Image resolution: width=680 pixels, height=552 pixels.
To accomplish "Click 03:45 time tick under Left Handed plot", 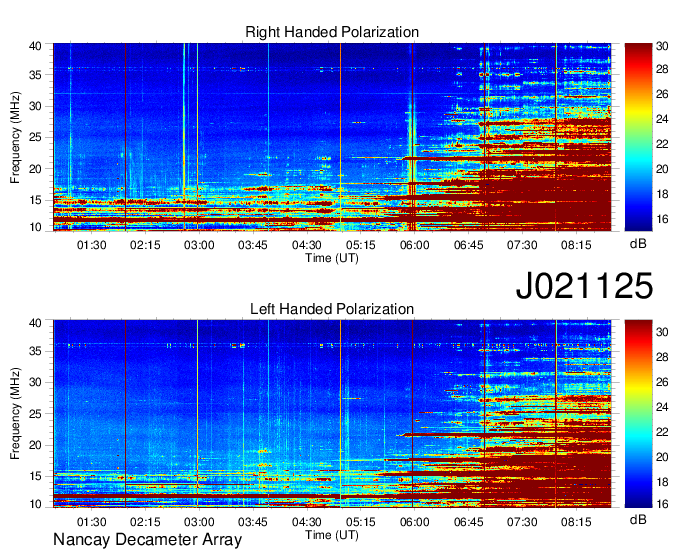I will pyautogui.click(x=253, y=522).
